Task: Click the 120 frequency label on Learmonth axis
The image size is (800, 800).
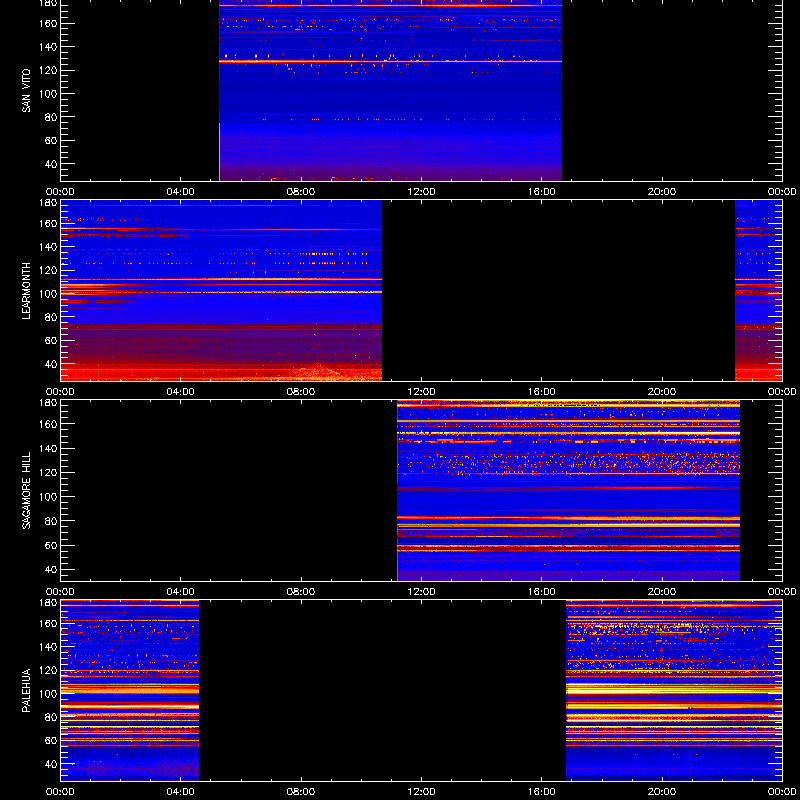Action: point(47,270)
